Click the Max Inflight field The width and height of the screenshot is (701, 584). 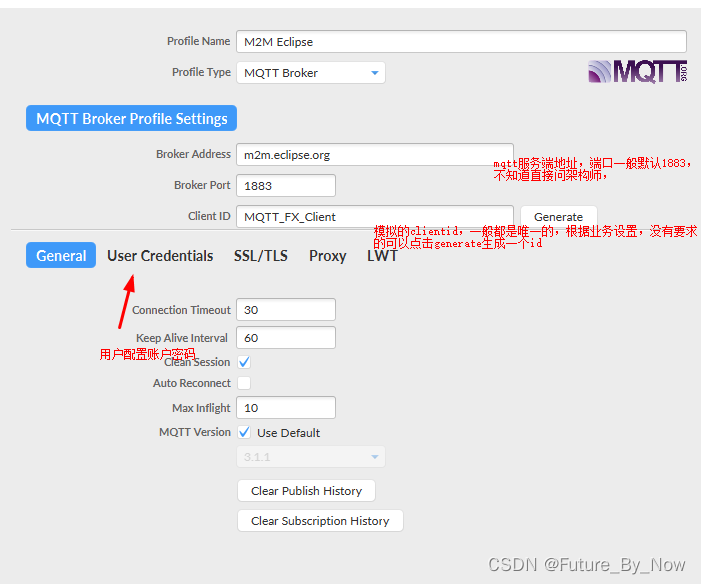pyautogui.click(x=286, y=407)
